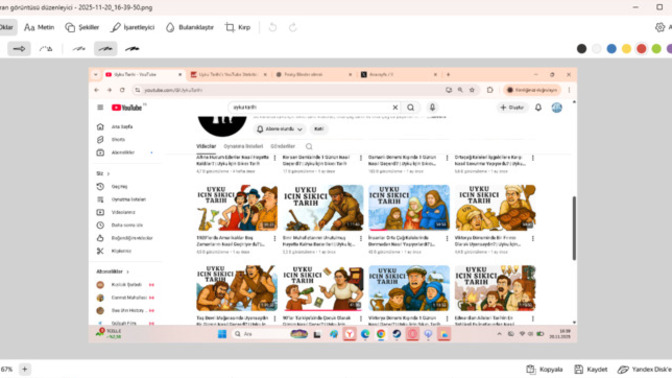Viewport: 672px width, 378px height.
Task: Redo the last undone edit
Action: (293, 27)
